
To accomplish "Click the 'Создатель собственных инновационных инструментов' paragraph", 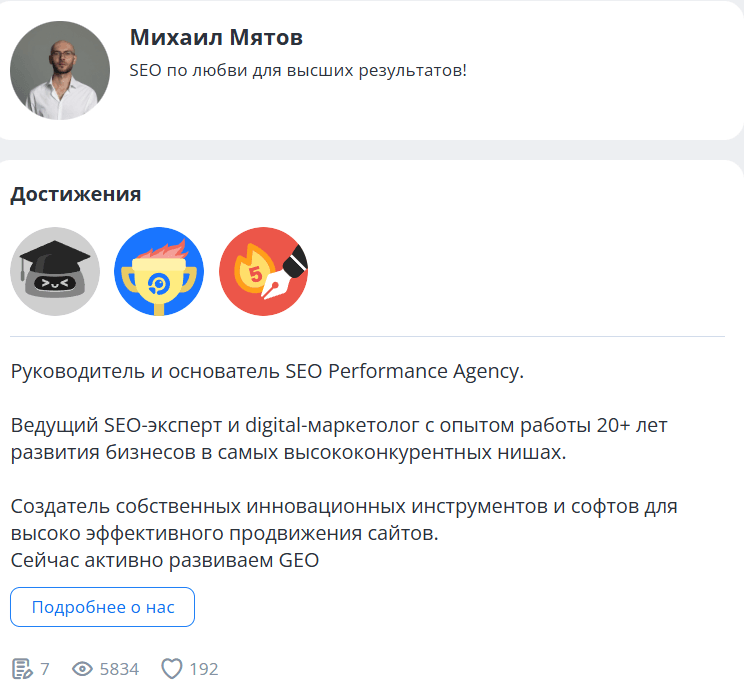I will coord(344,520).
